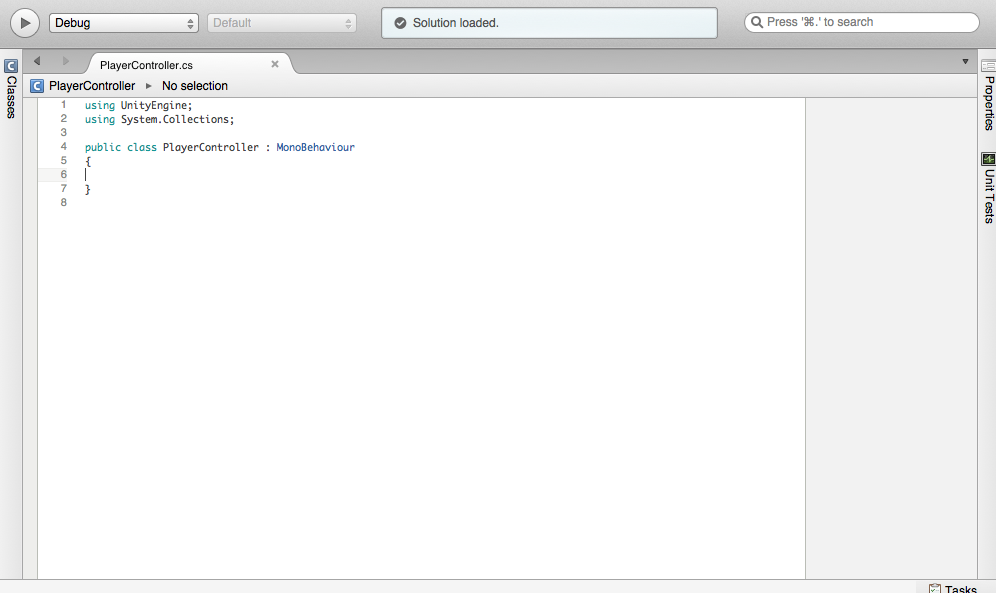The width and height of the screenshot is (996, 593).
Task: Click the 'using System.Collections;' line
Action: pyautogui.click(x=159, y=119)
